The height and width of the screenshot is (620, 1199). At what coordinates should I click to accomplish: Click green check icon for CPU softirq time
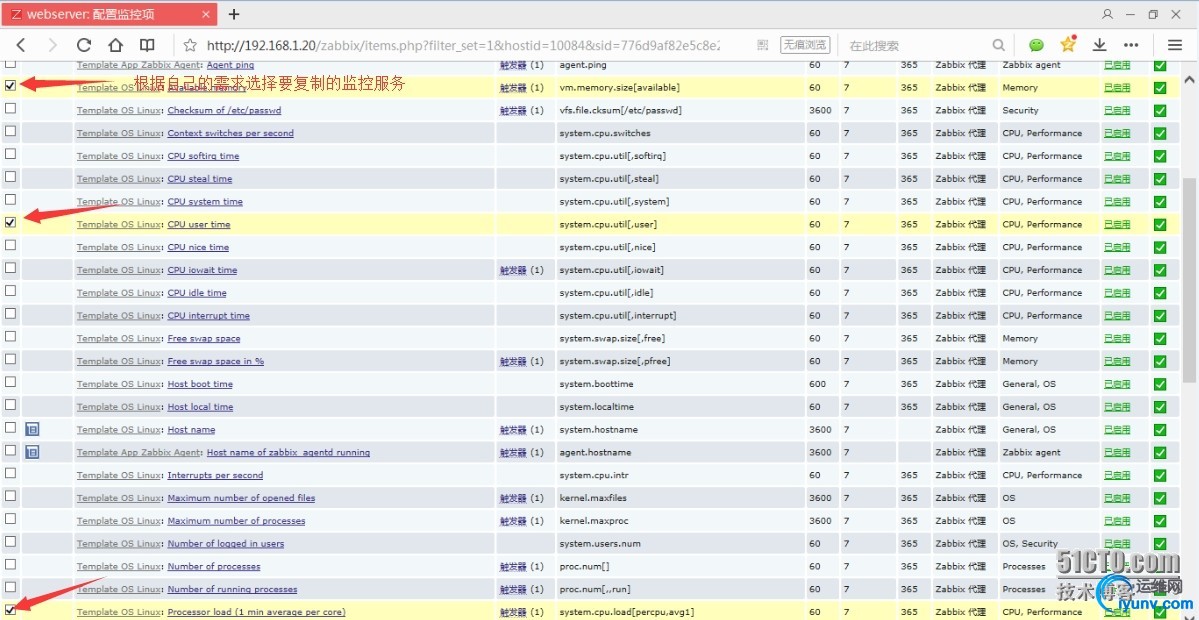pyautogui.click(x=1160, y=156)
